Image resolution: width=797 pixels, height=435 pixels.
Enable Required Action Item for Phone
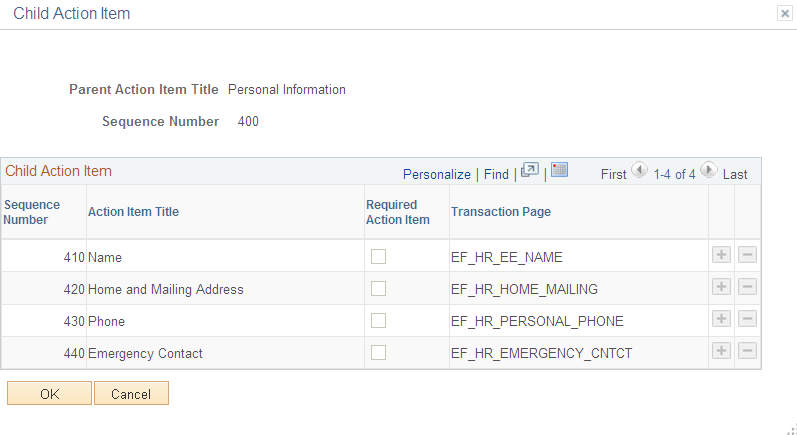pyautogui.click(x=378, y=321)
